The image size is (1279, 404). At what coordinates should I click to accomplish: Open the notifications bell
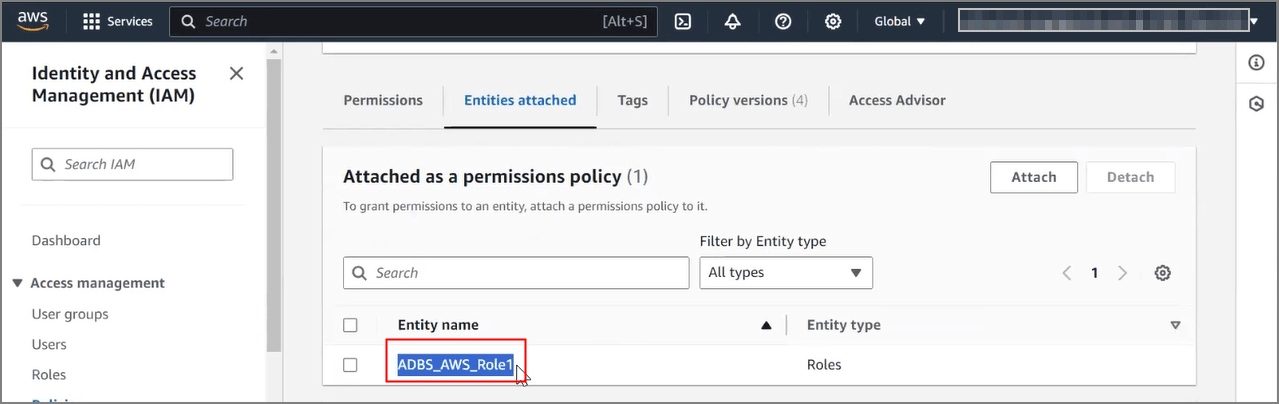[x=733, y=21]
